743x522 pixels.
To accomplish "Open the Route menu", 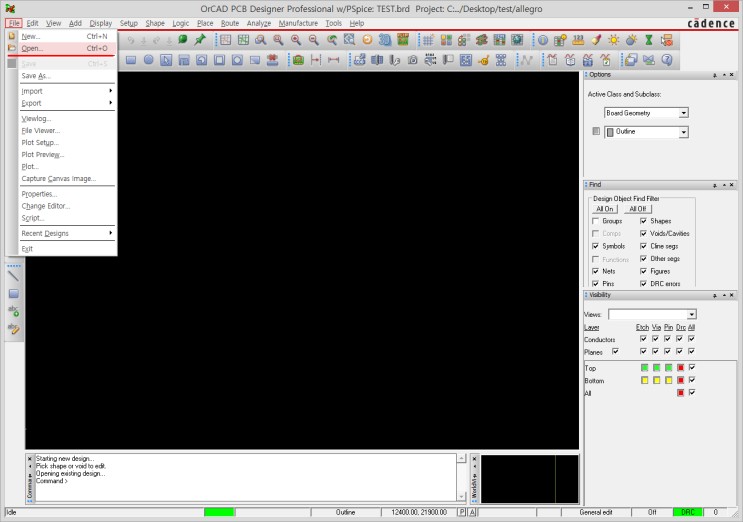I will 230,23.
